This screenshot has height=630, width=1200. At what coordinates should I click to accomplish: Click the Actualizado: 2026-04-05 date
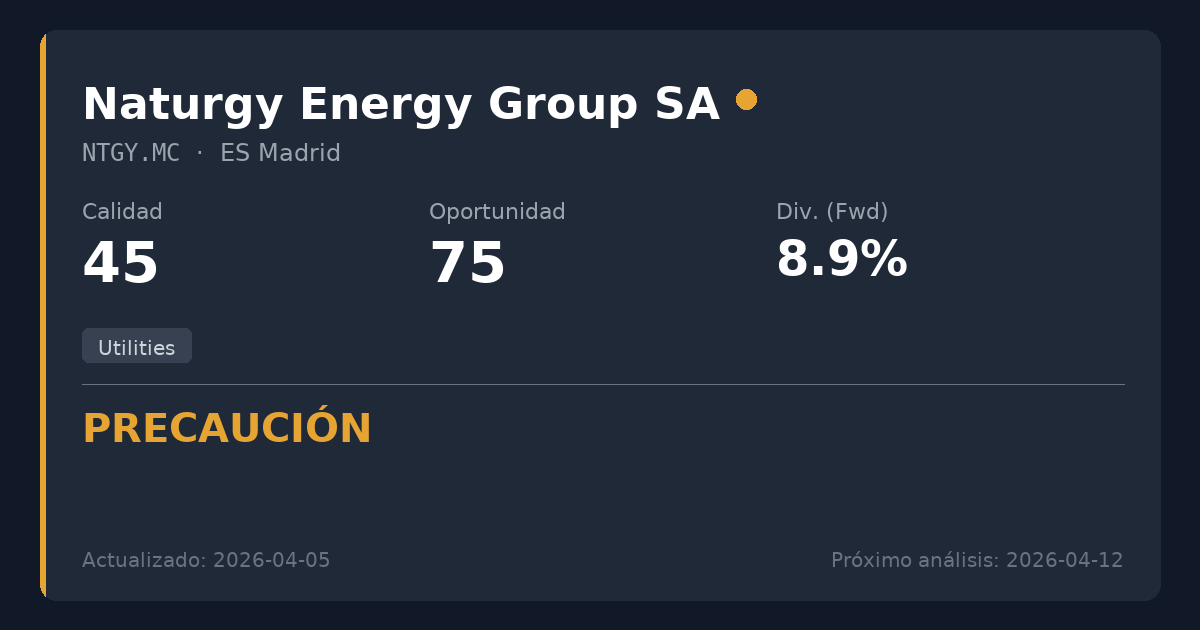[206, 560]
